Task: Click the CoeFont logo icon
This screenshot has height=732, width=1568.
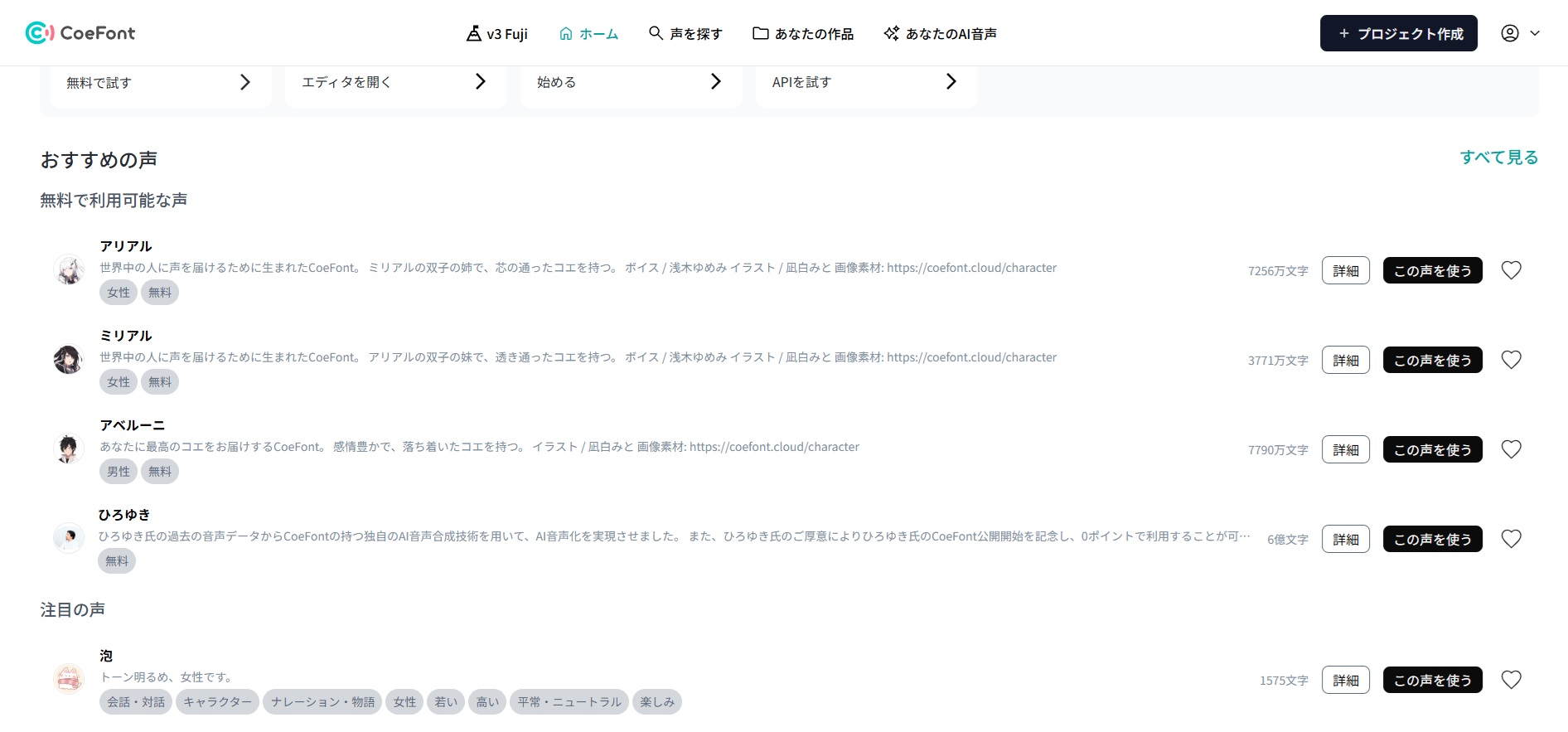Action: [39, 33]
